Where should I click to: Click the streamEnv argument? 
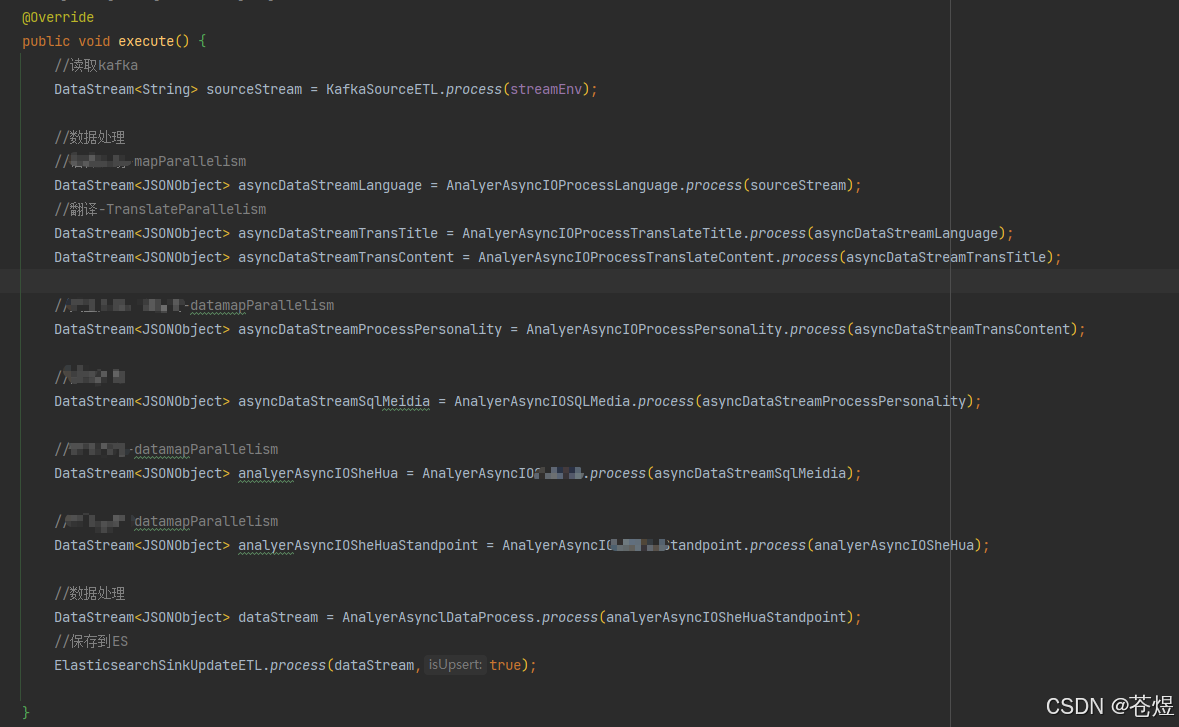(x=546, y=89)
